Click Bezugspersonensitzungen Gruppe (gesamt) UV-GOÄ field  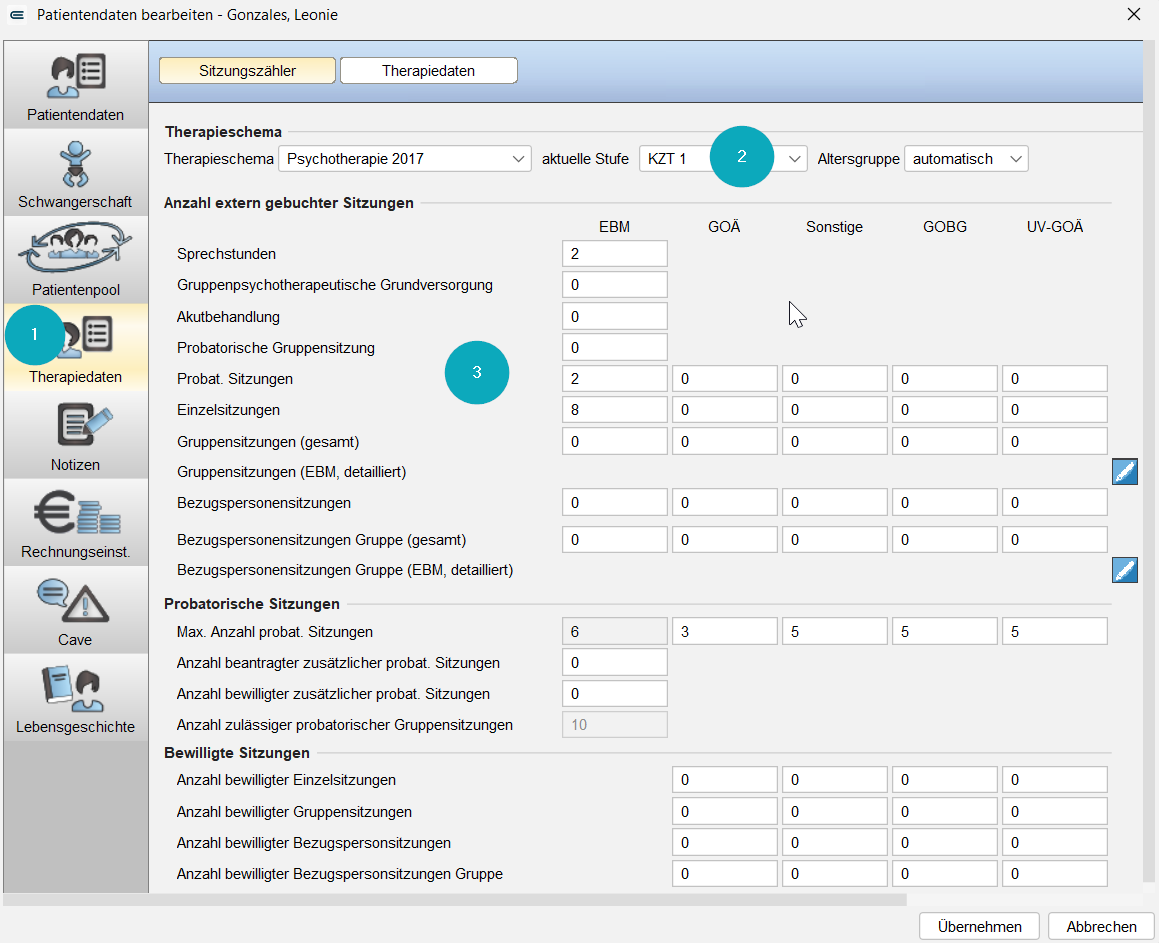1055,539
